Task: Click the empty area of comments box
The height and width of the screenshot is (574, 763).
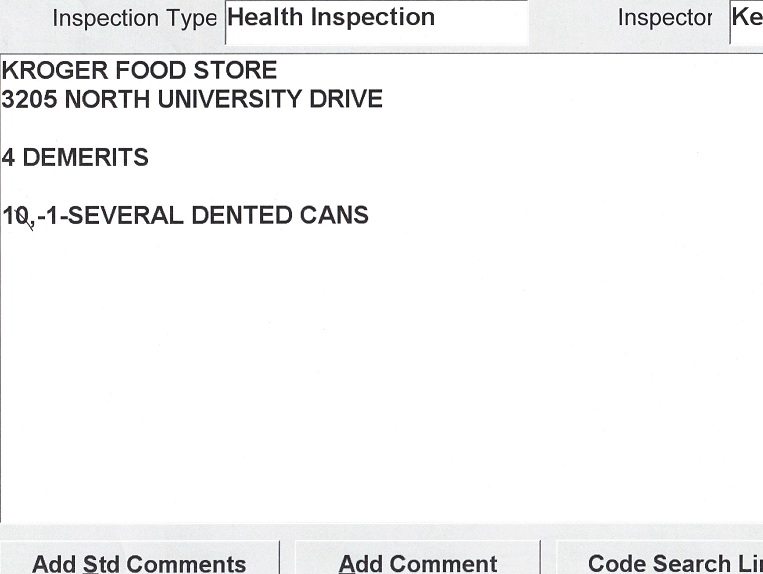Action: [x=380, y=380]
